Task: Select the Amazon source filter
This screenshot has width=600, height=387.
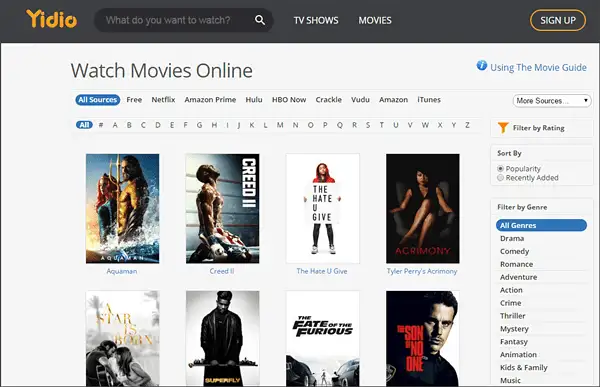Action: 393,100
